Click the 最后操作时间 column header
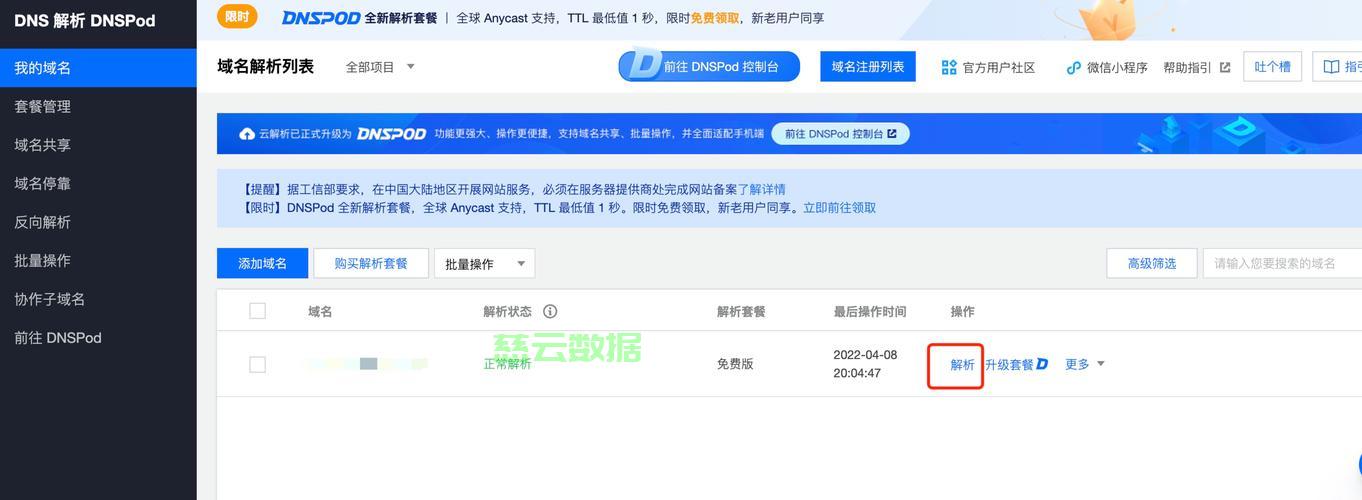 (x=870, y=311)
